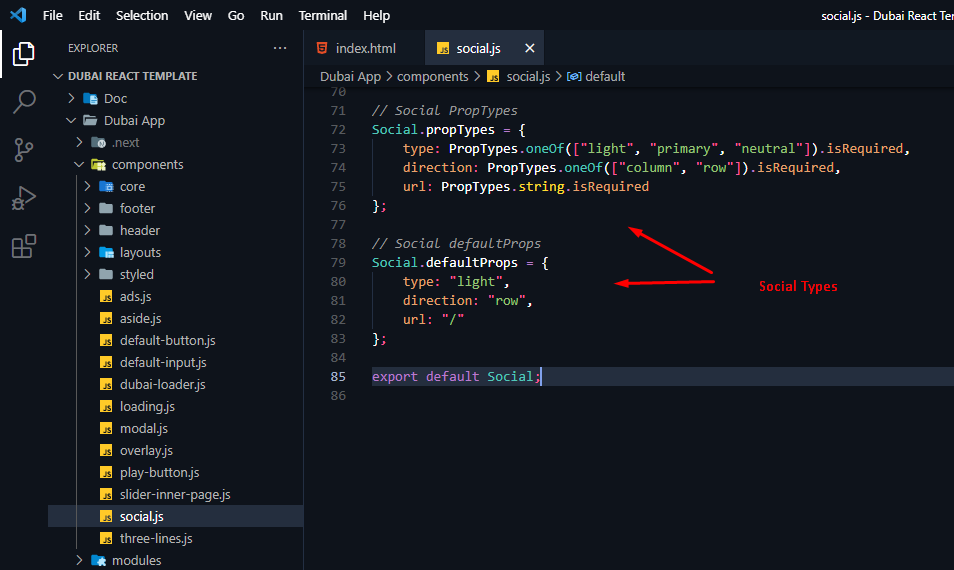Click social.js in the breadcrumb
The width and height of the screenshot is (954, 570).
(x=528, y=77)
